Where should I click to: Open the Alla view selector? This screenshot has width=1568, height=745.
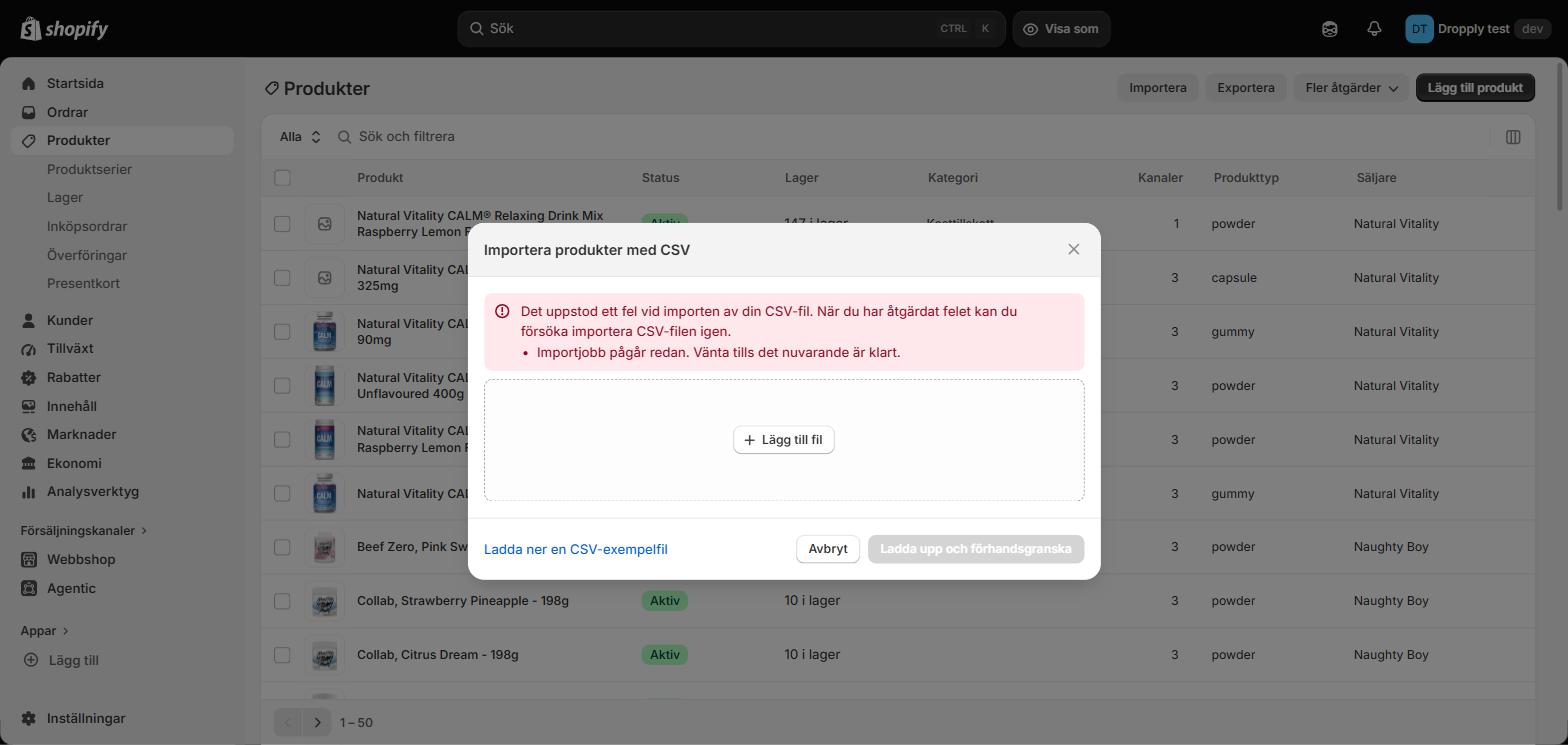click(300, 137)
